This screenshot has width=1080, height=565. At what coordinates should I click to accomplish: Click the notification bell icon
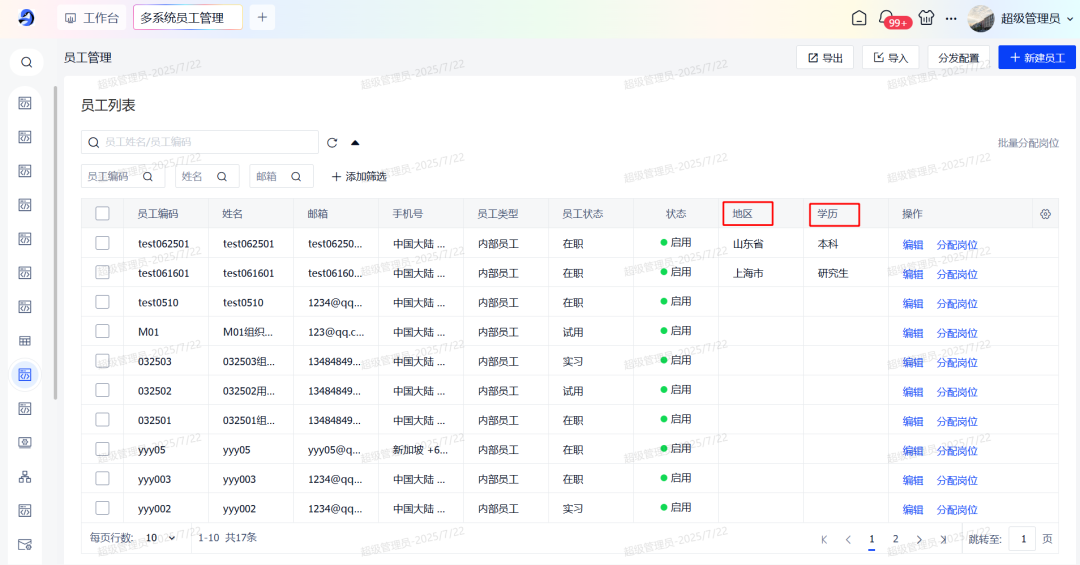click(886, 18)
